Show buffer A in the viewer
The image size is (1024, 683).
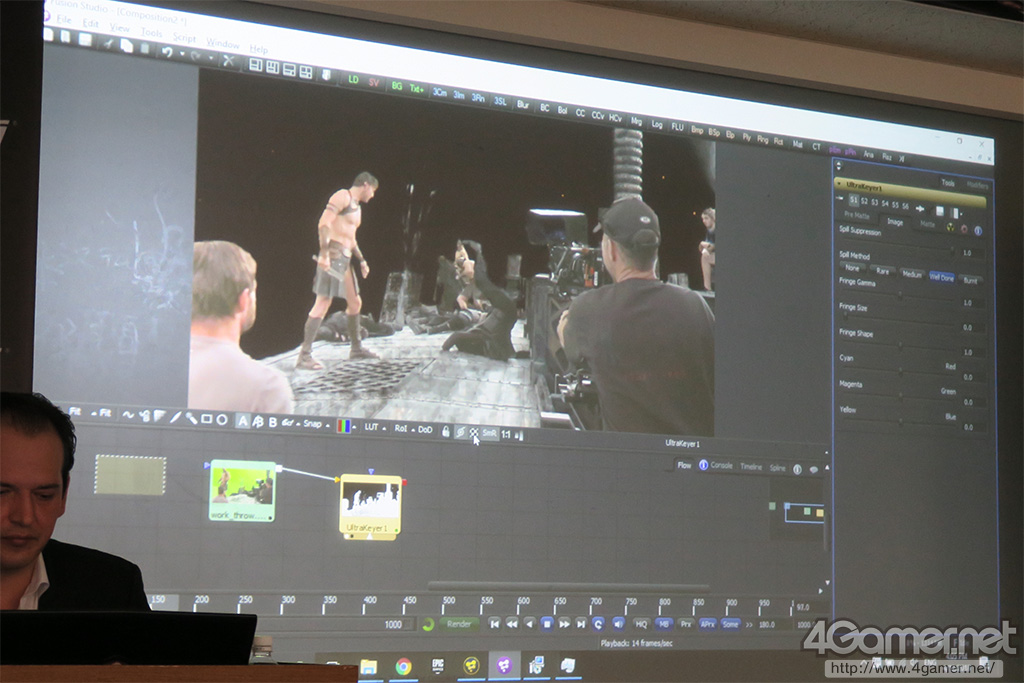point(243,421)
